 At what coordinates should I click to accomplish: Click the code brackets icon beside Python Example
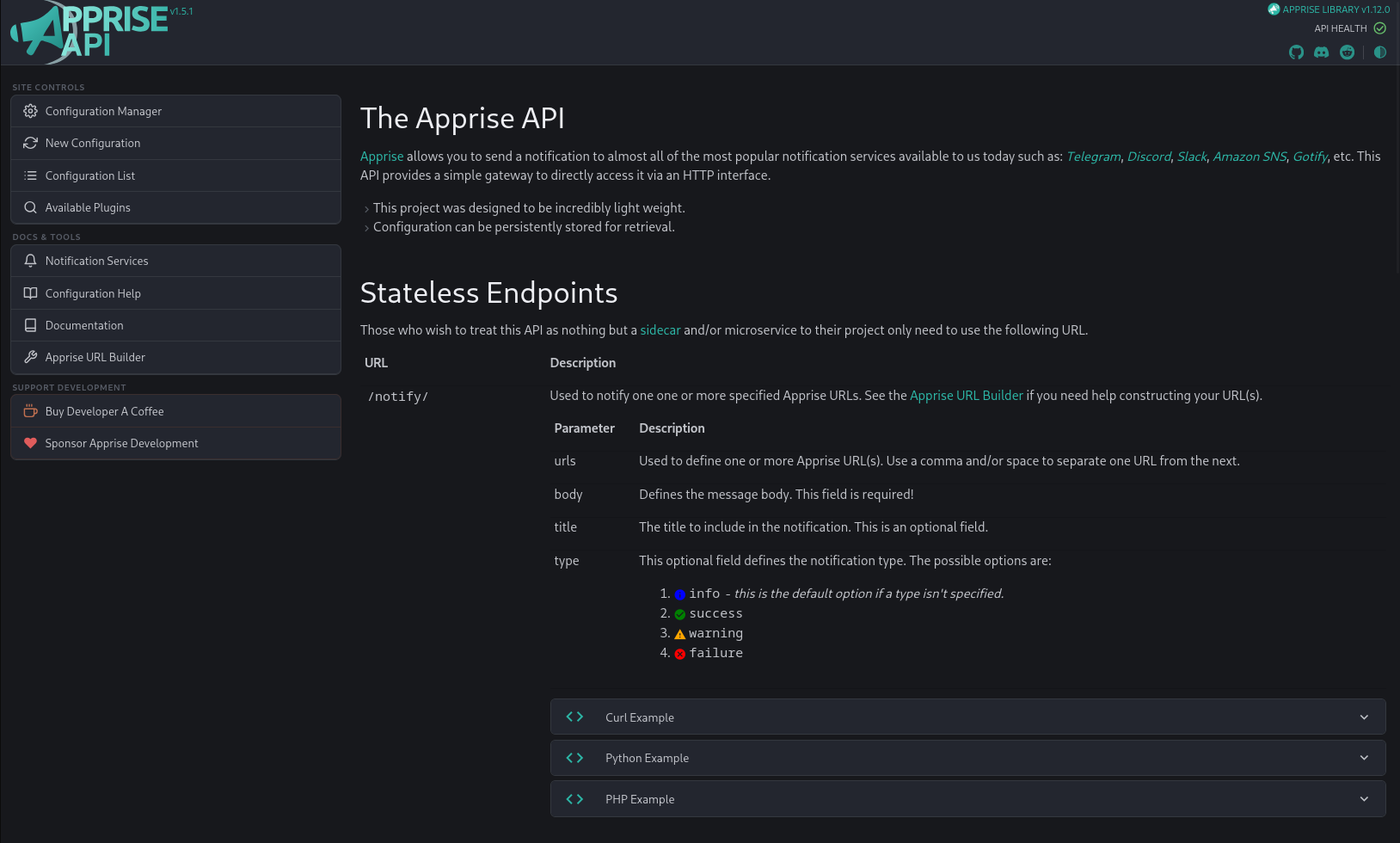574,758
